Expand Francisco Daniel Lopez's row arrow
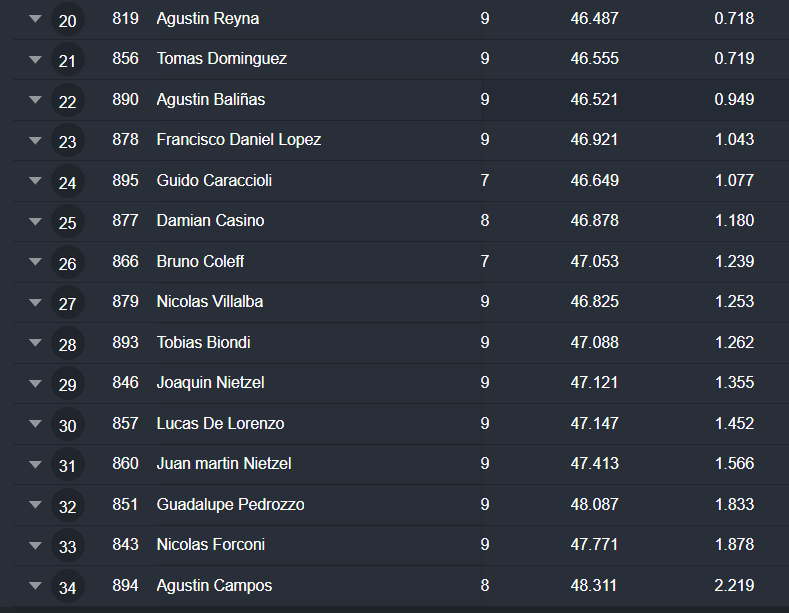 click(36, 141)
